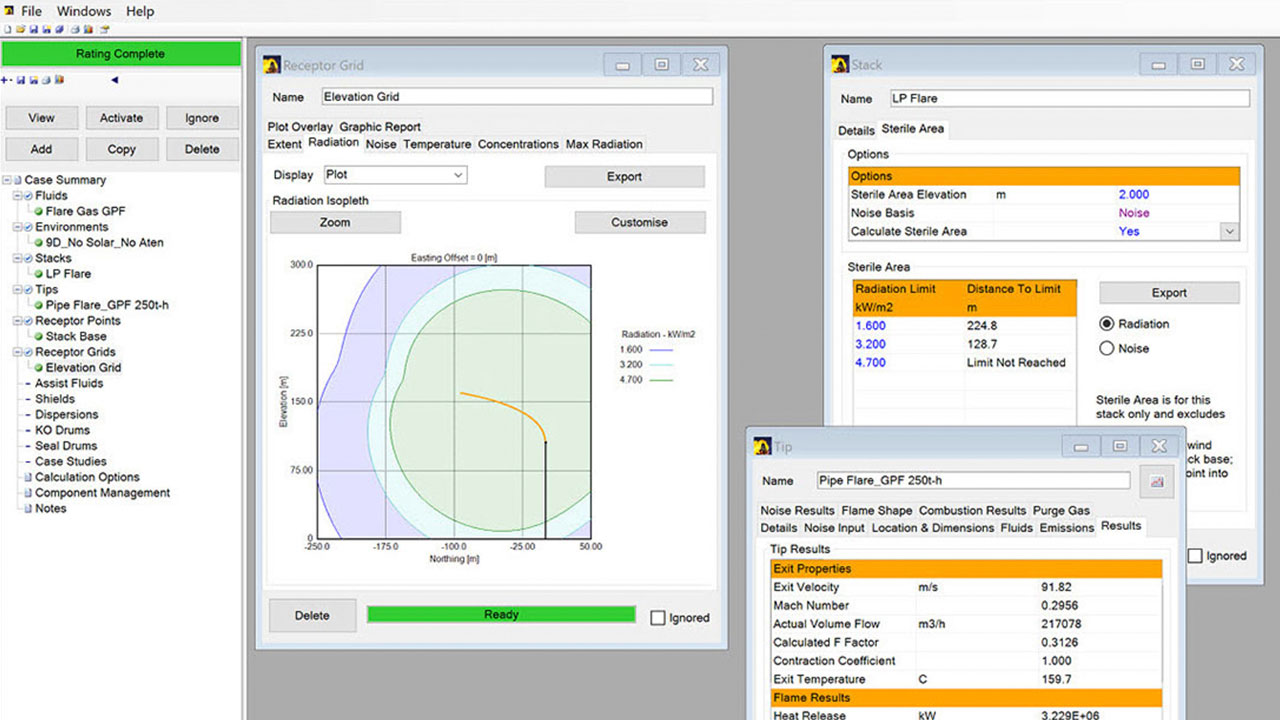Collapse the Receptor Grids tree node
This screenshot has width=1280, height=720.
(17, 352)
